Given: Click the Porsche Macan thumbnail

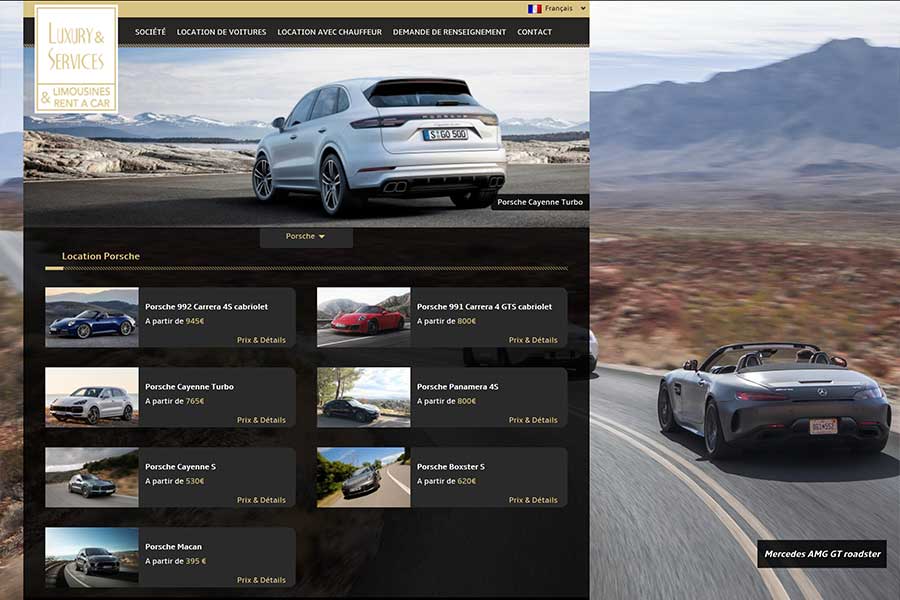Looking at the screenshot, I should 92,558.
